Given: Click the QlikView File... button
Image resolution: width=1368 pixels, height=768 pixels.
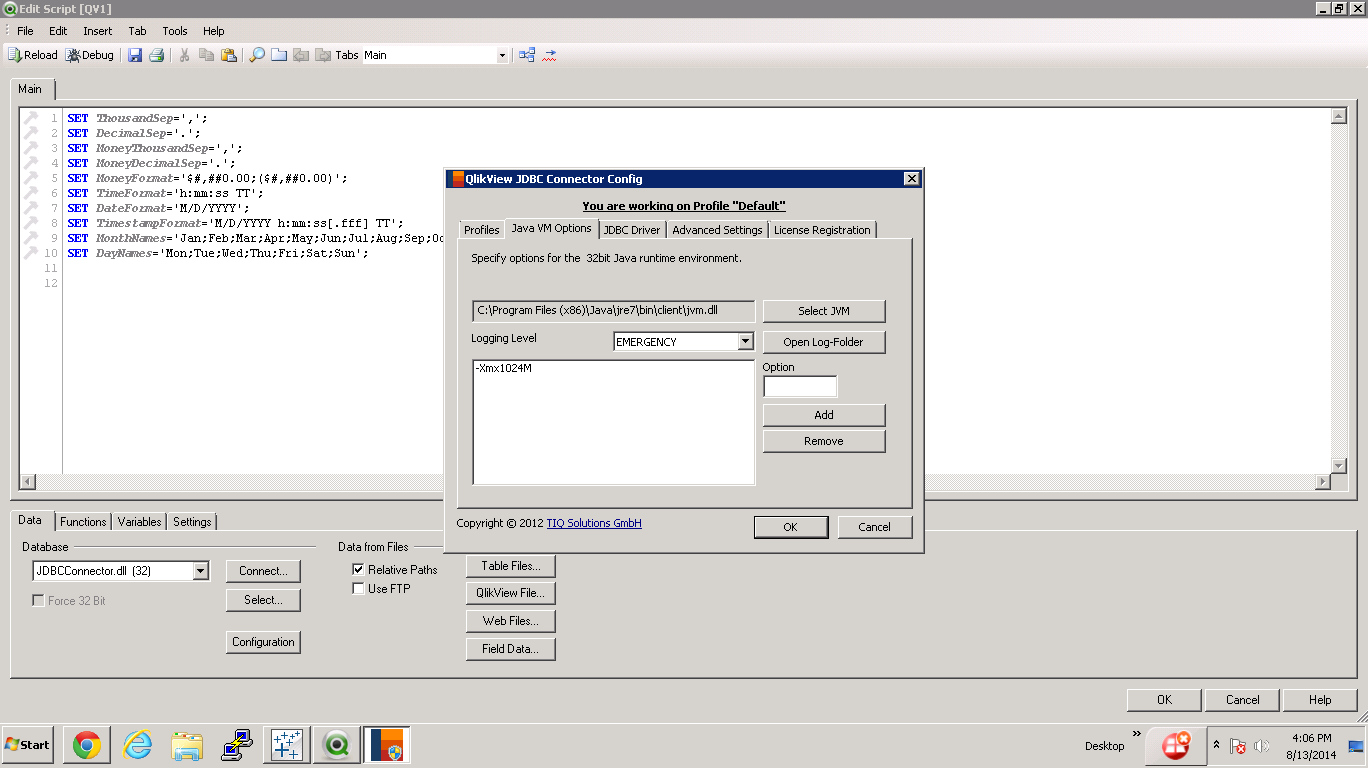Looking at the screenshot, I should point(511,593).
